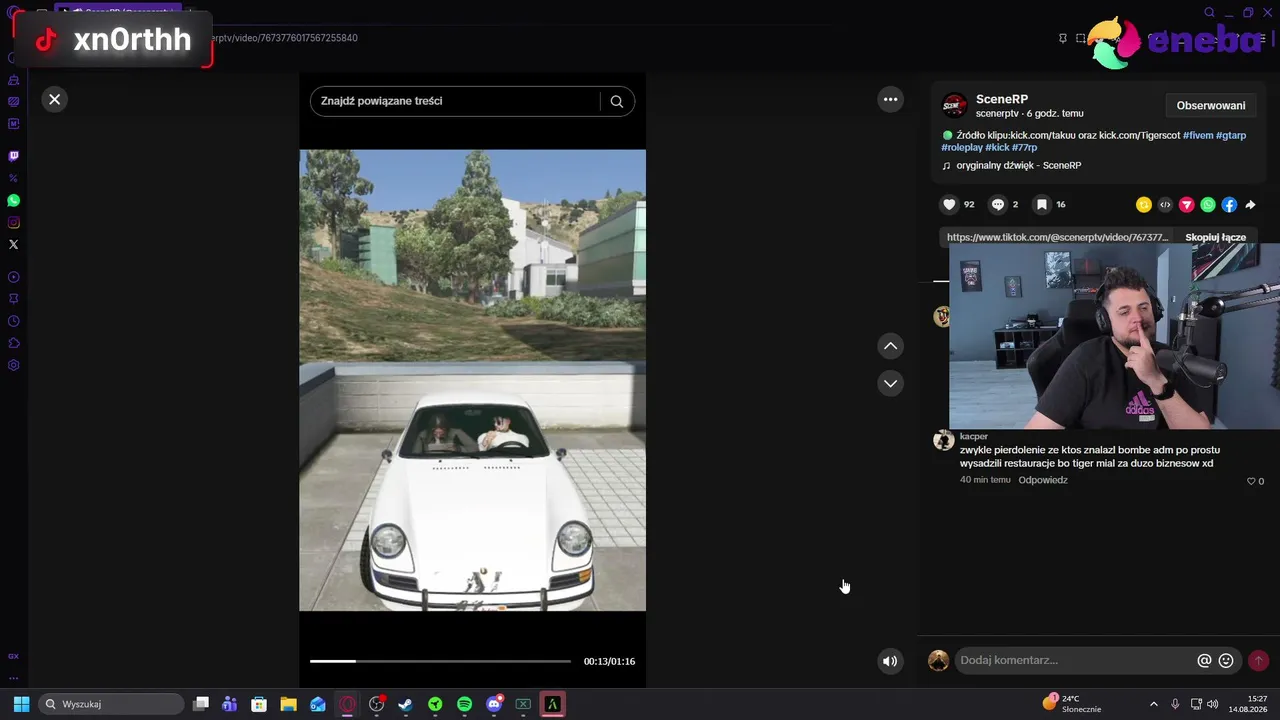Open the player in the Opera GX sidebar
Viewport: 1280px width, 720px height.
(14, 277)
